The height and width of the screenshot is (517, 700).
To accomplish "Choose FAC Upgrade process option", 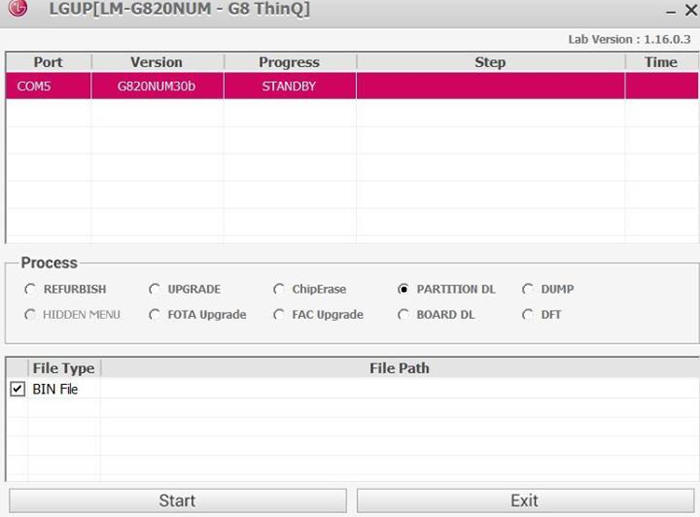I will click(280, 314).
